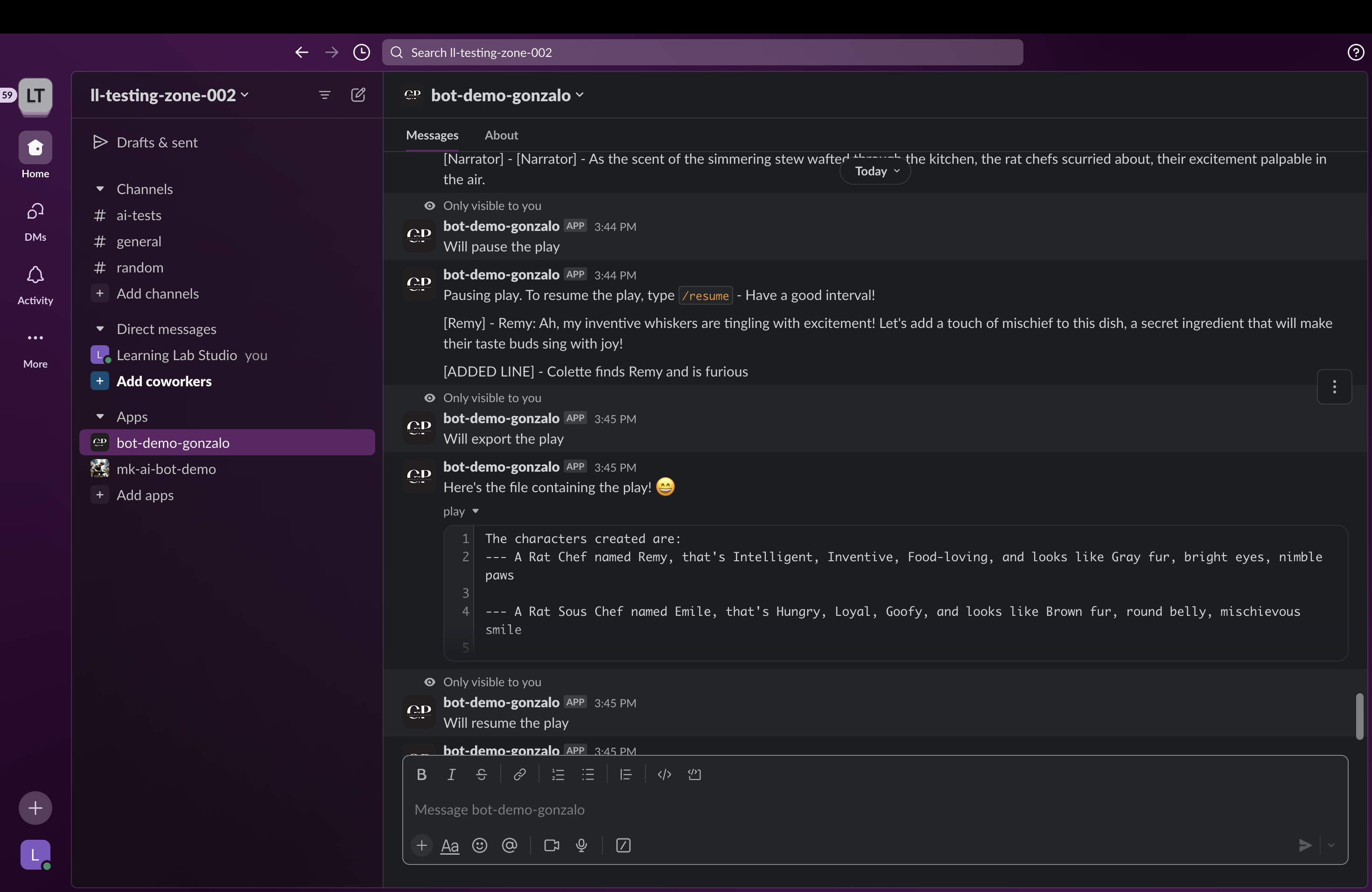This screenshot has height=892, width=1372.
Task: Open the emoji picker
Action: 480,845
